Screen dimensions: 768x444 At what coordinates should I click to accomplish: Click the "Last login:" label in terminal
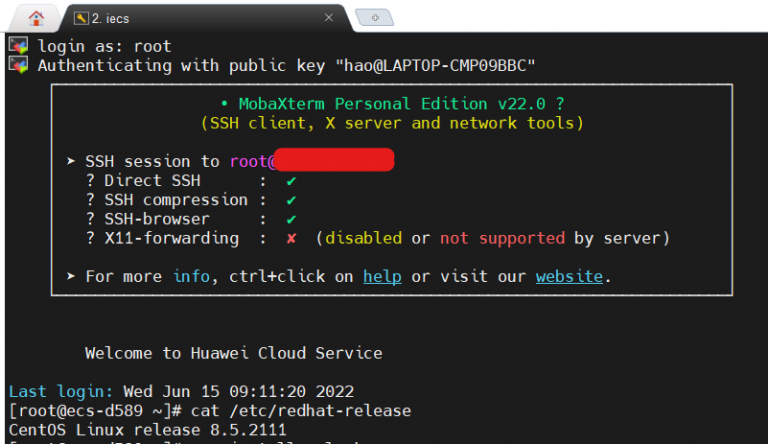coord(61,391)
